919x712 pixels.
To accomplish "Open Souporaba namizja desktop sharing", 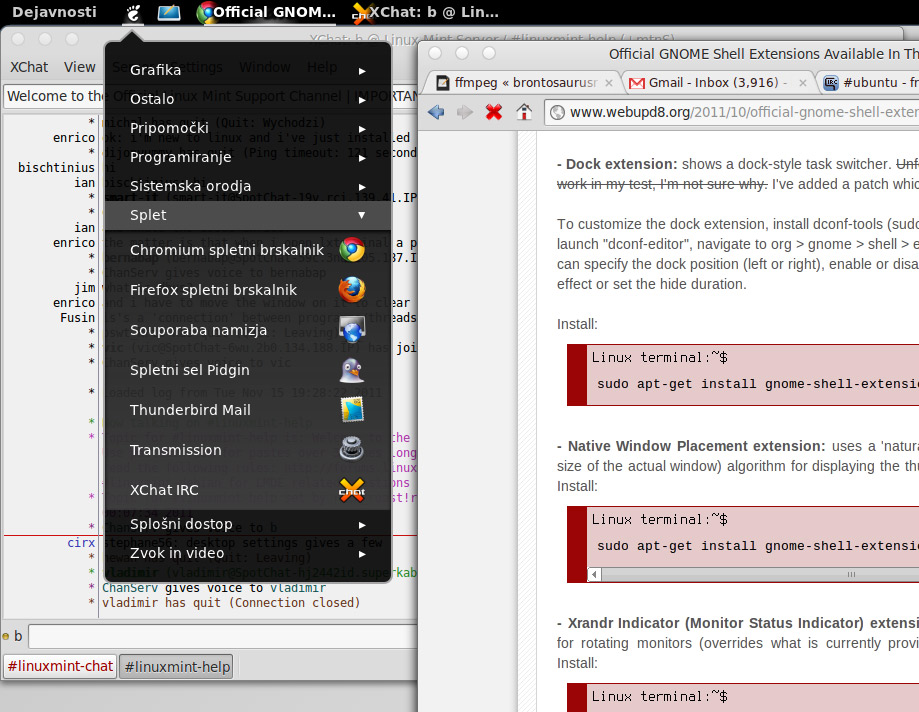I will tap(247, 330).
